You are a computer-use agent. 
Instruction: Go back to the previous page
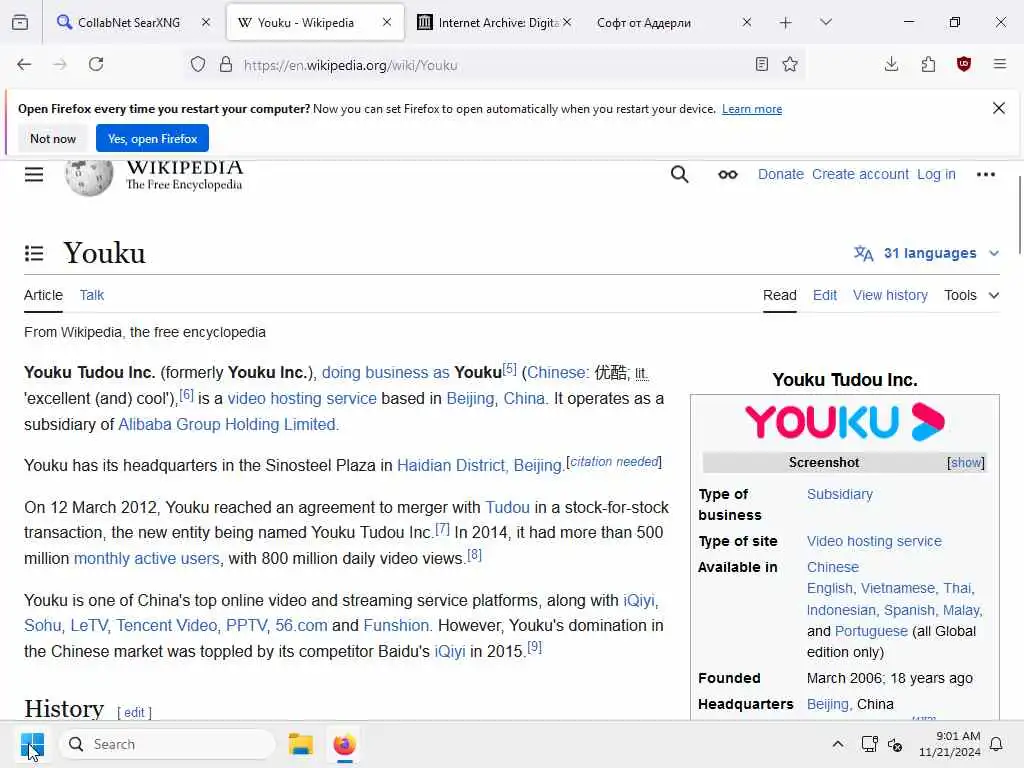24,64
